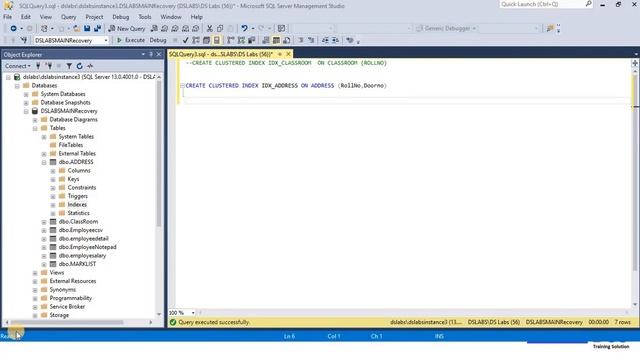The image size is (640, 360).
Task: Click the navigate backward toolbar icon
Action: (x=13, y=29)
